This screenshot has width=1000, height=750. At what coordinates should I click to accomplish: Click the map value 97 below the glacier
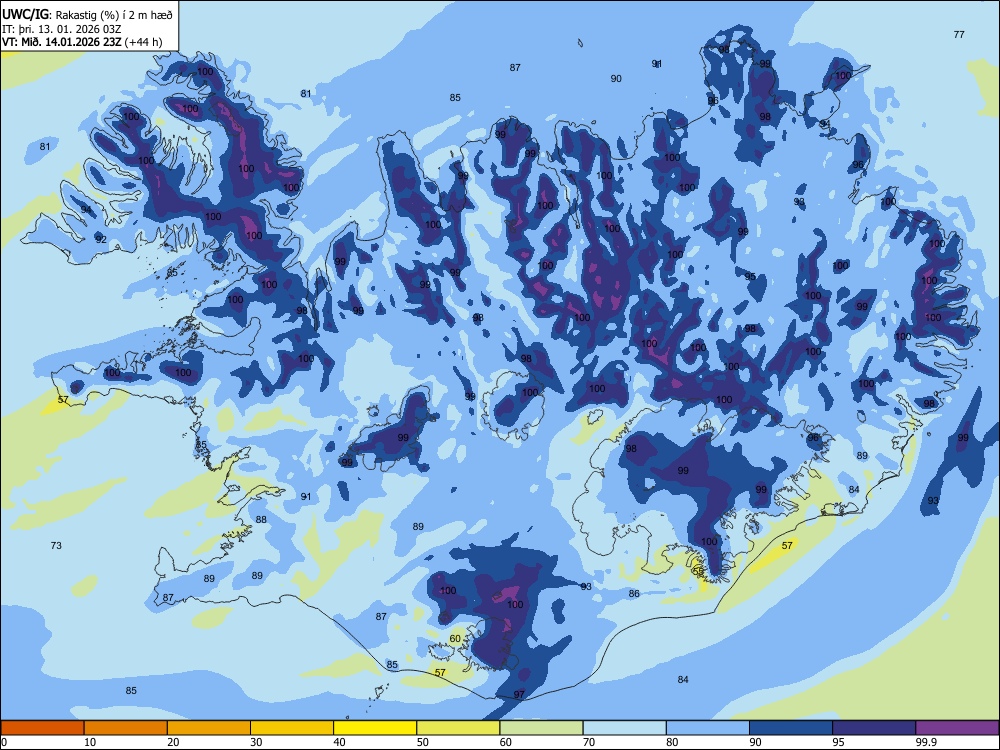click(519, 695)
